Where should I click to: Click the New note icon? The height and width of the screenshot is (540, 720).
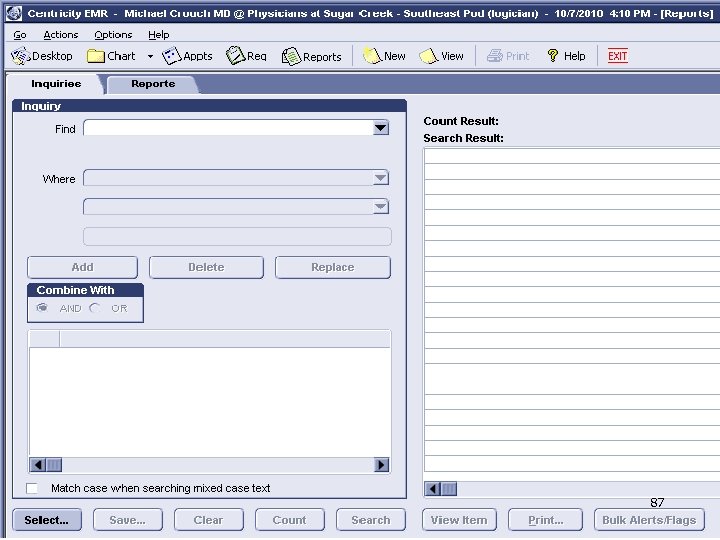pyautogui.click(x=372, y=56)
